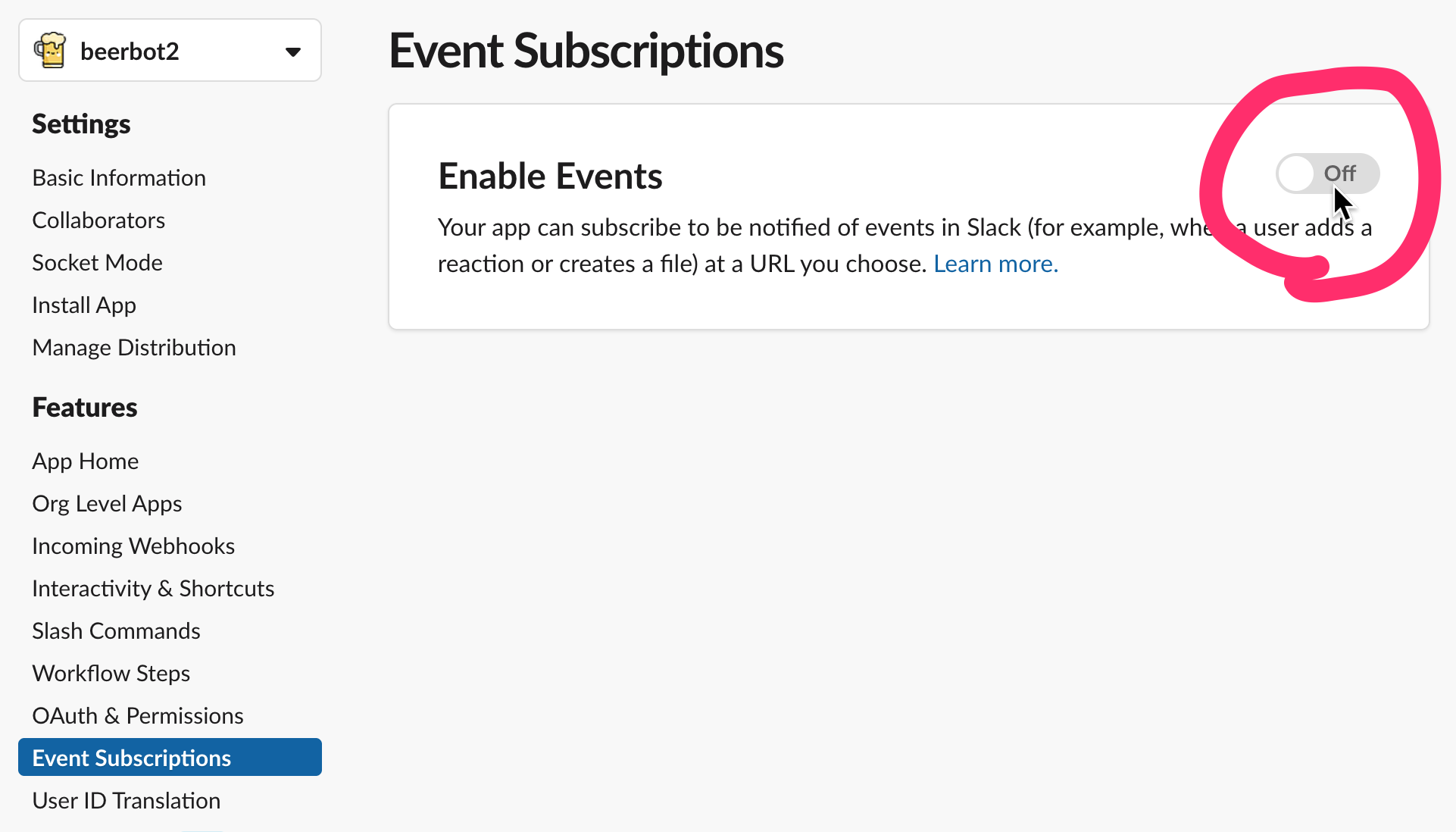Navigate to OAuth & Permissions
The width and height of the screenshot is (1456, 832).
pyautogui.click(x=138, y=715)
